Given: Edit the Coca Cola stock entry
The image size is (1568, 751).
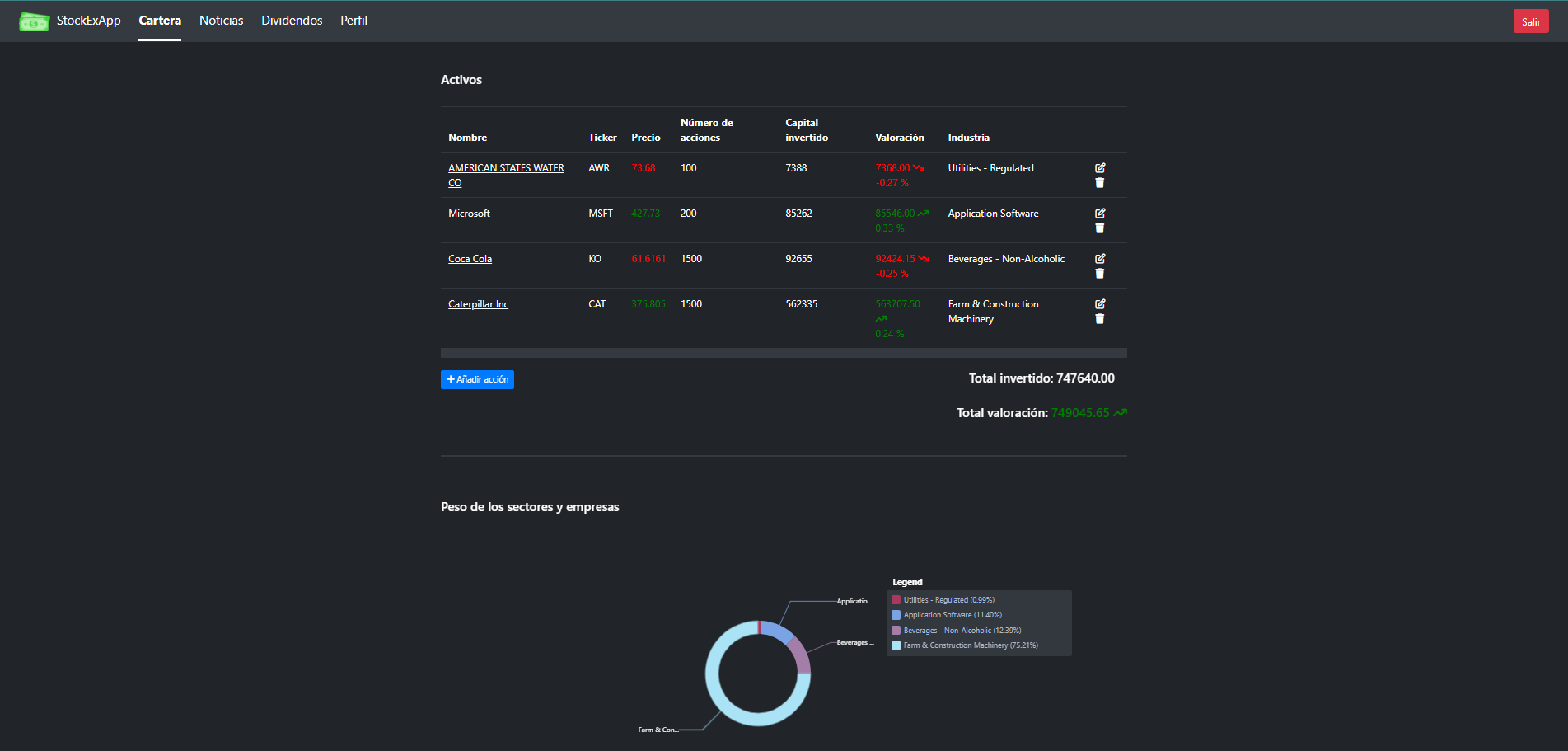Looking at the screenshot, I should (1100, 259).
